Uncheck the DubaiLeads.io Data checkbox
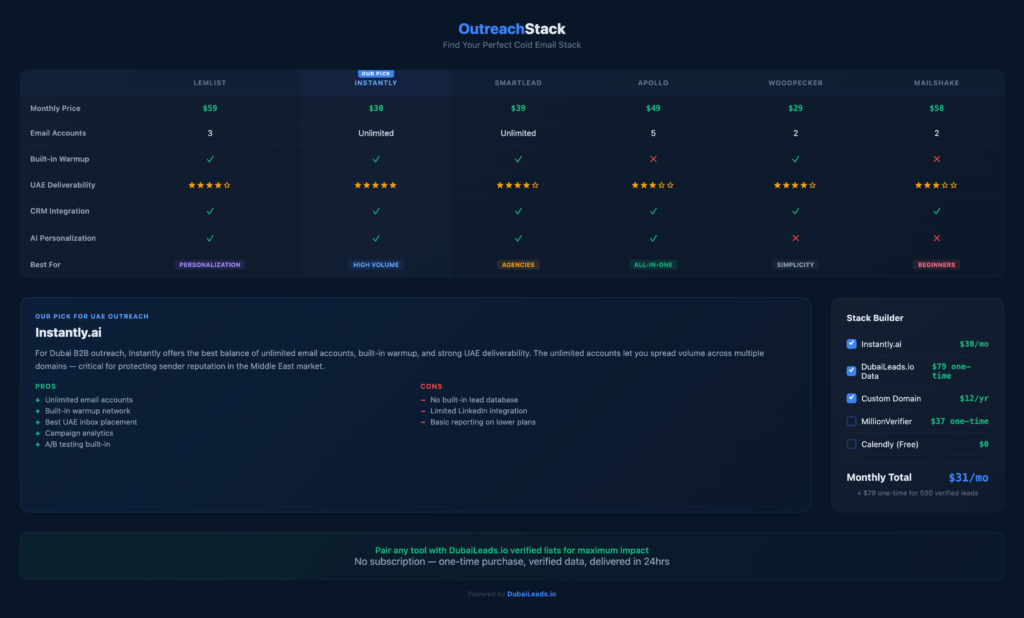The width and height of the screenshot is (1024, 618). pos(852,370)
